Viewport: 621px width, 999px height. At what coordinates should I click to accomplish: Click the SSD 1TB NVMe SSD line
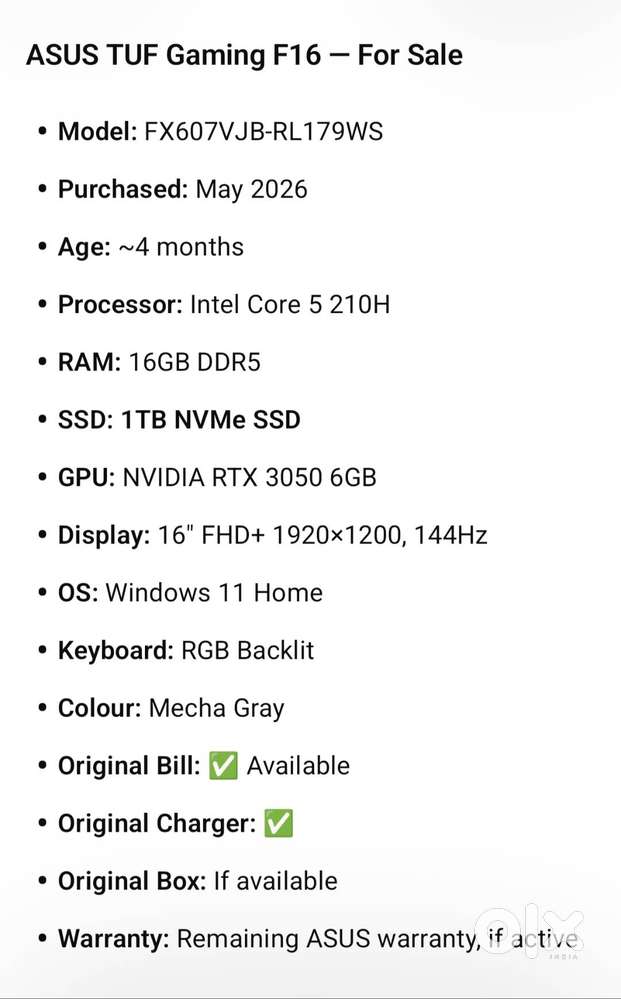point(179,420)
